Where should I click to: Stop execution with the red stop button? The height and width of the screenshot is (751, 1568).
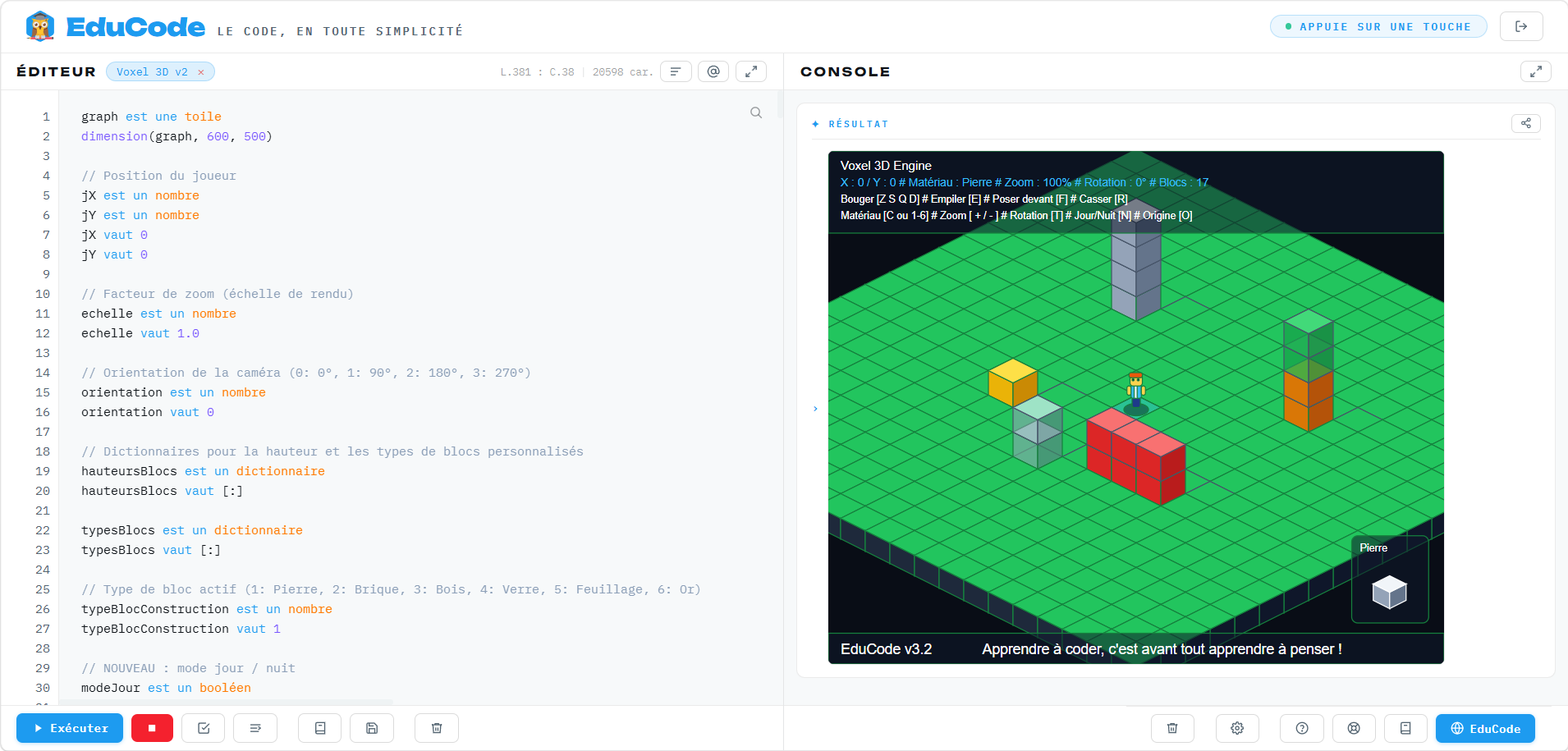coord(152,728)
